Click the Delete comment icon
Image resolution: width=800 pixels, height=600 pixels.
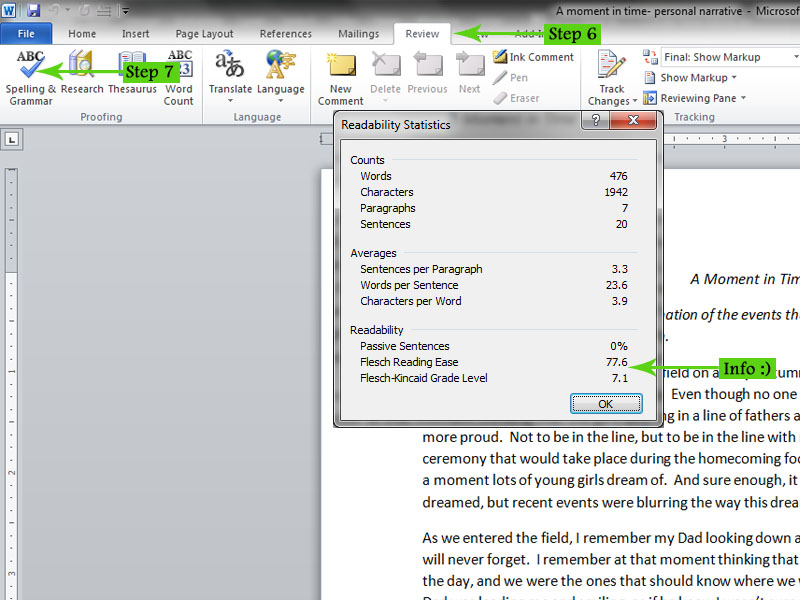[385, 65]
